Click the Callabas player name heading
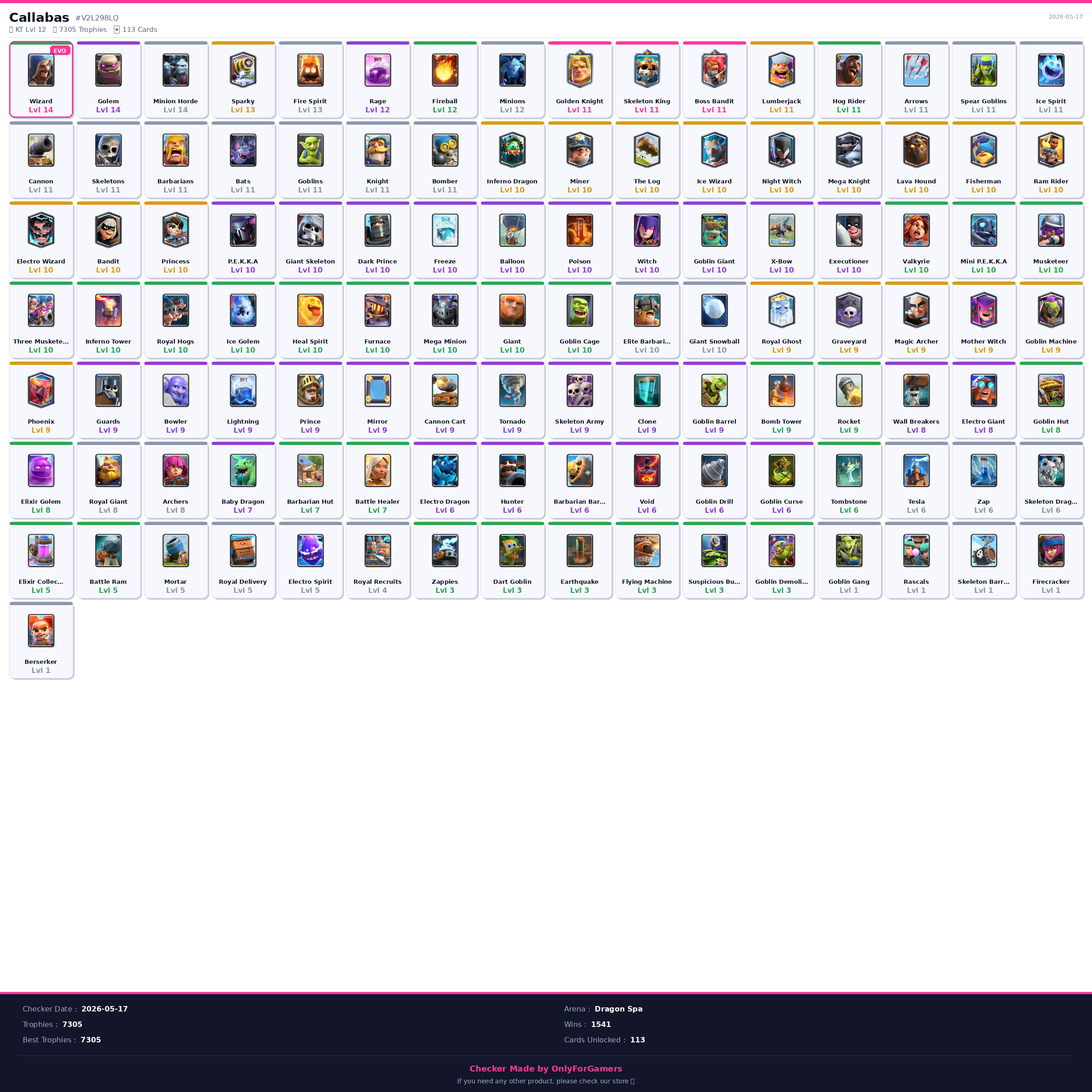1092x1092 pixels. 39,18
